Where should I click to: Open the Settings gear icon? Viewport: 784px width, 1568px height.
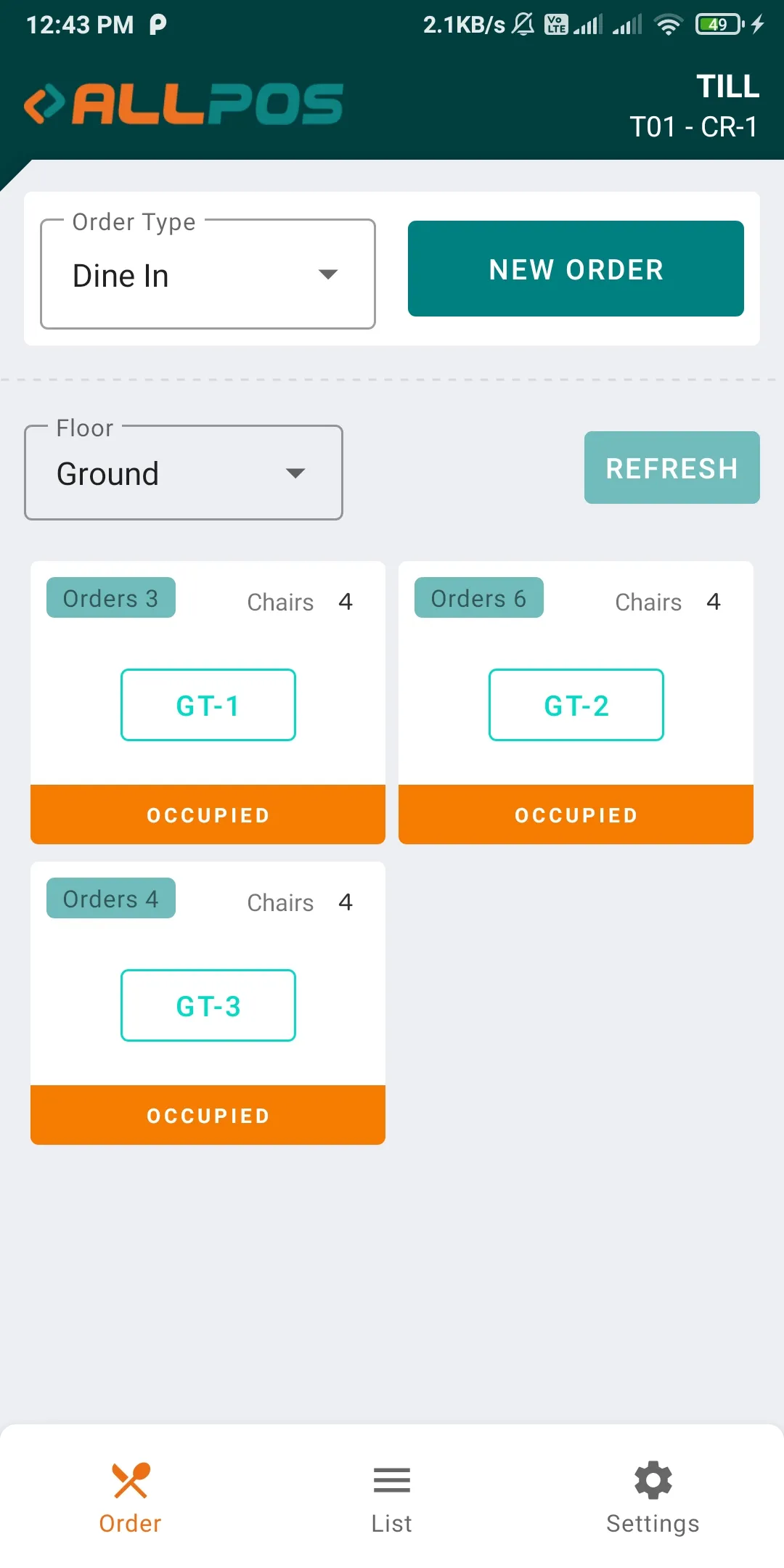point(653,1479)
